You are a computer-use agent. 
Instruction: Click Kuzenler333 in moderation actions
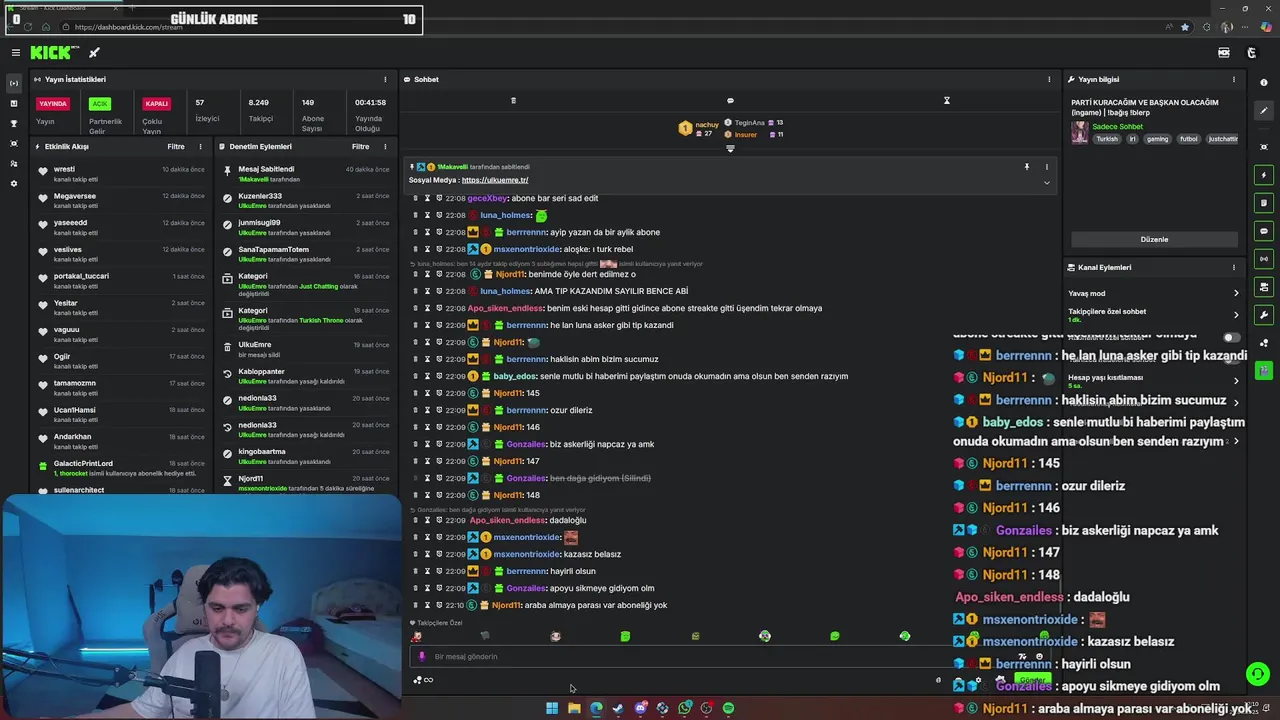[260, 196]
